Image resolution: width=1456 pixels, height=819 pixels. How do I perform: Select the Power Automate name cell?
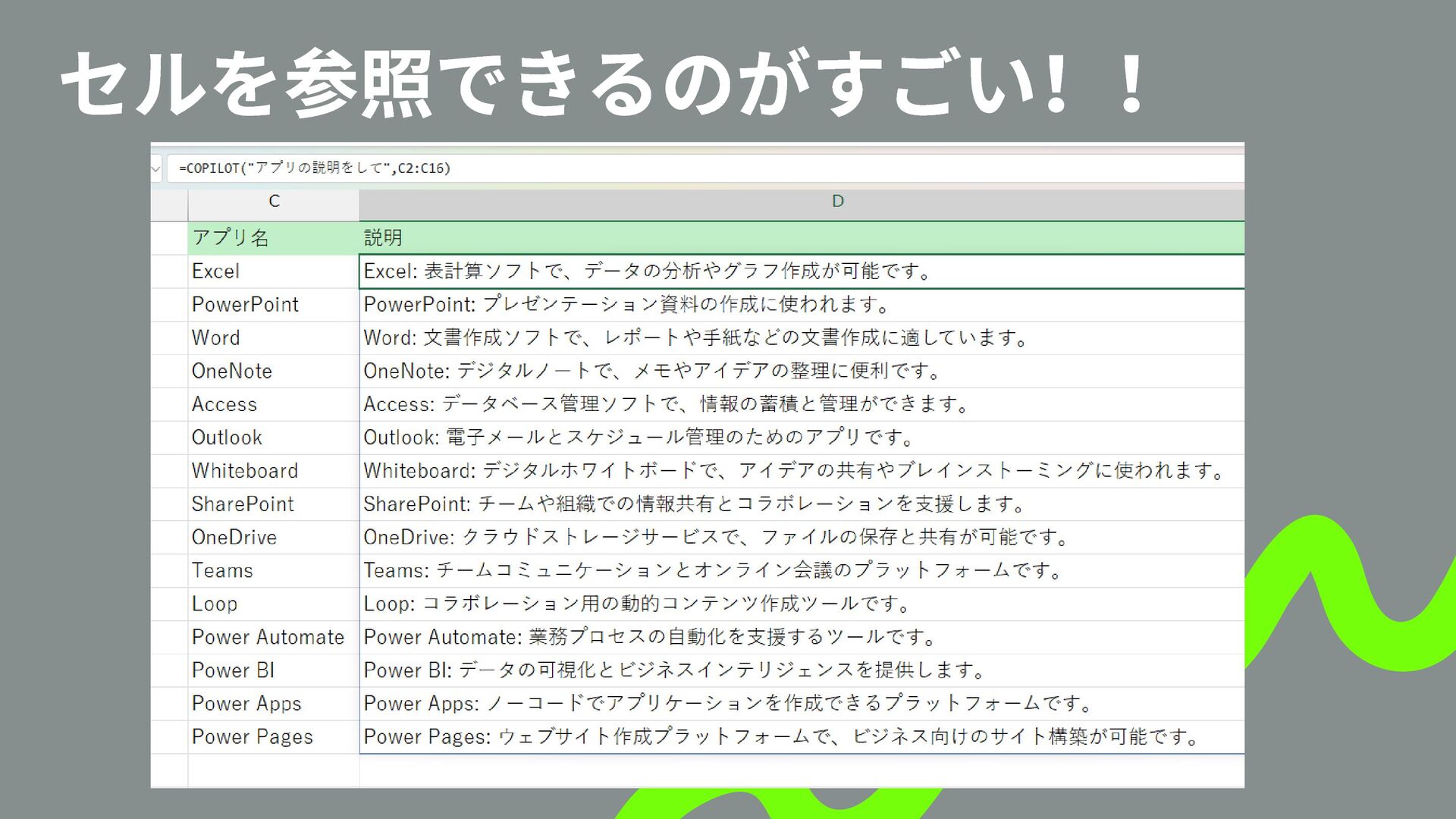268,637
